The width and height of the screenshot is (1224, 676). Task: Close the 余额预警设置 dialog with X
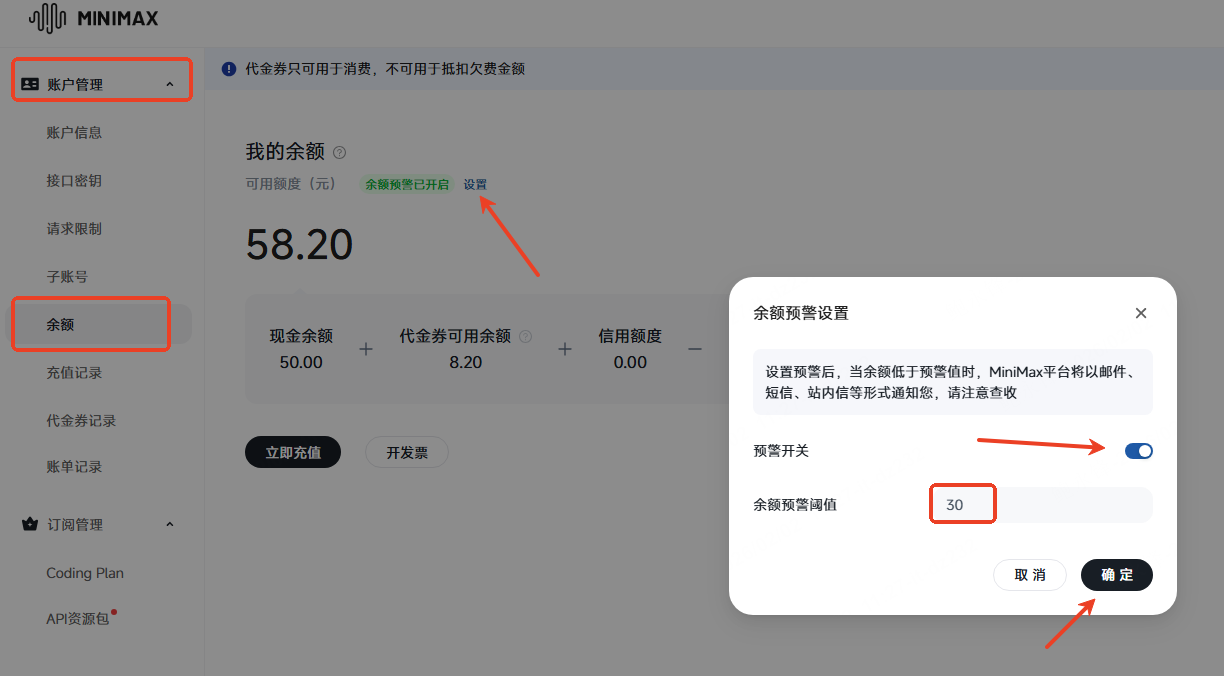(1141, 313)
